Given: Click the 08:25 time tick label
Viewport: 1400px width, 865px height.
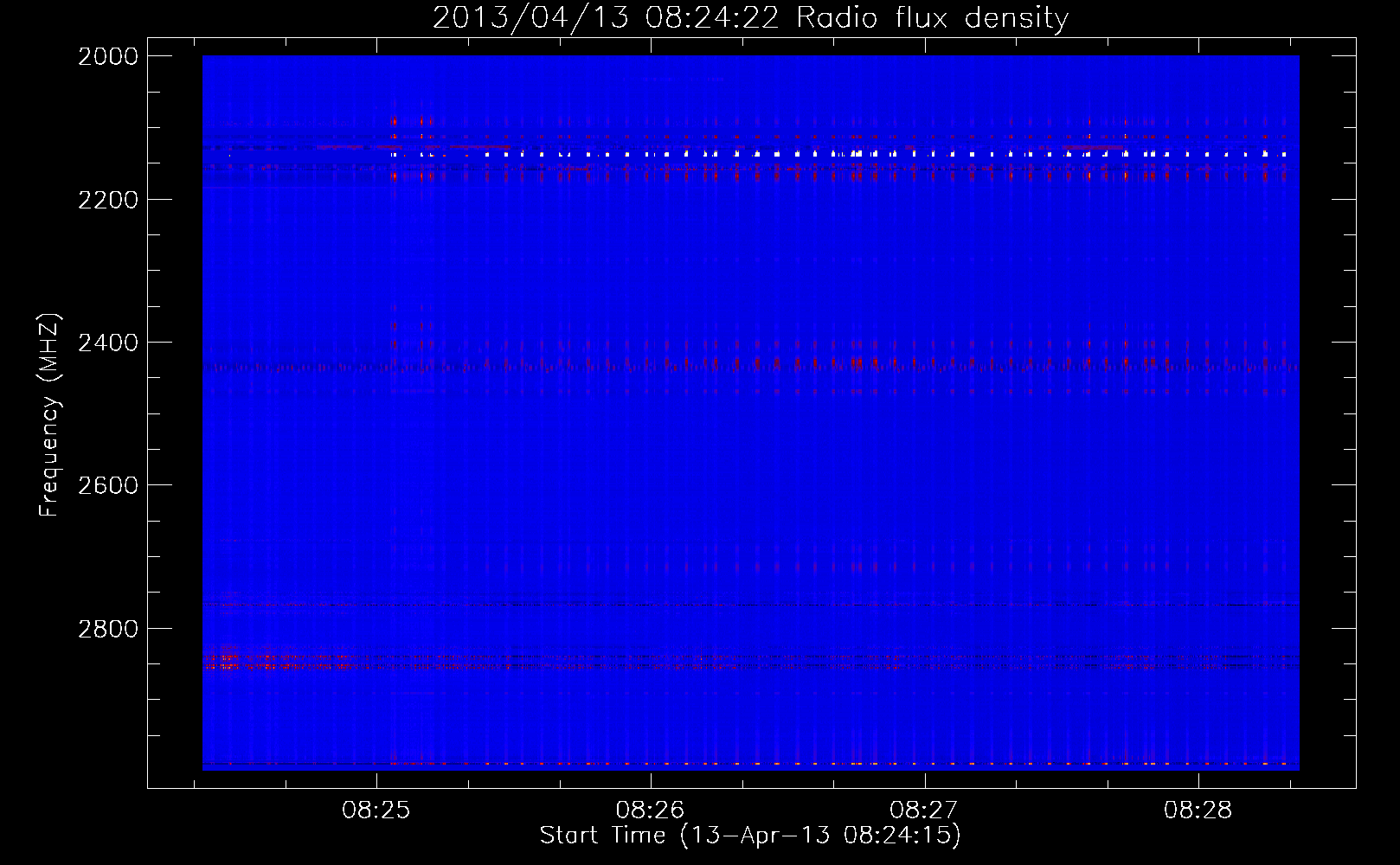Looking at the screenshot, I should point(376,811).
